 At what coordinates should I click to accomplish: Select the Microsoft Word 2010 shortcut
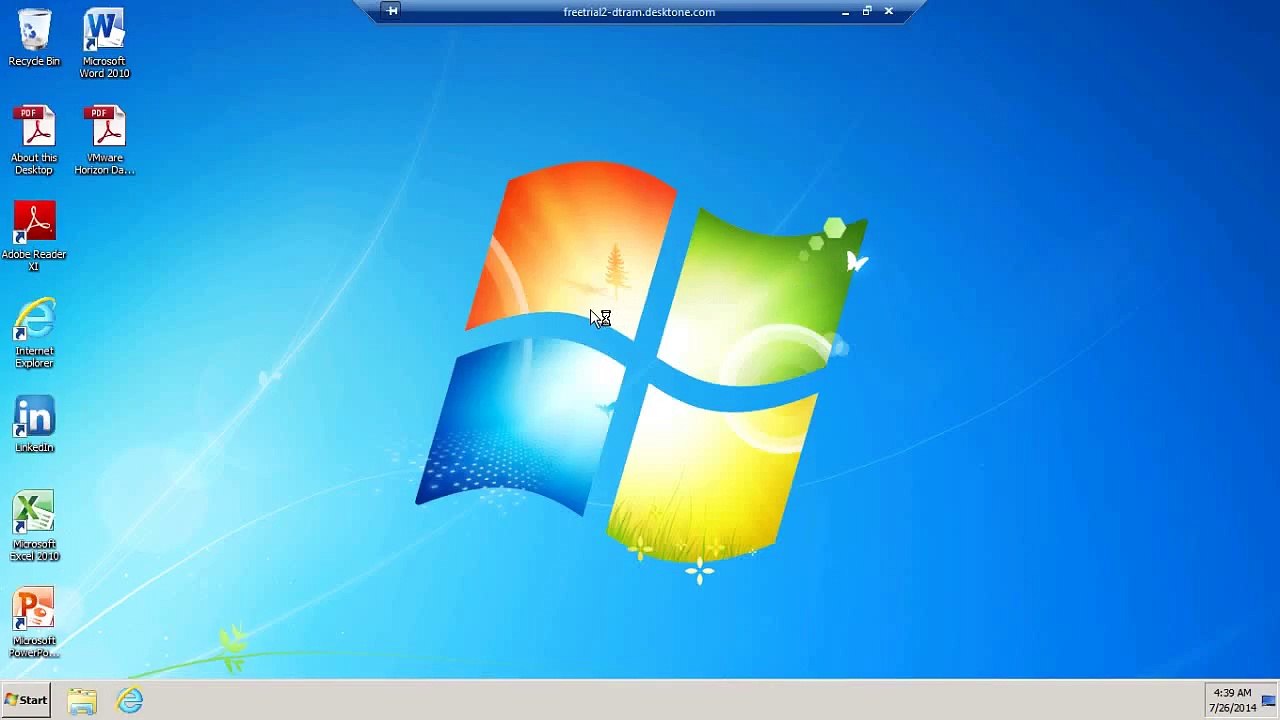(x=104, y=43)
